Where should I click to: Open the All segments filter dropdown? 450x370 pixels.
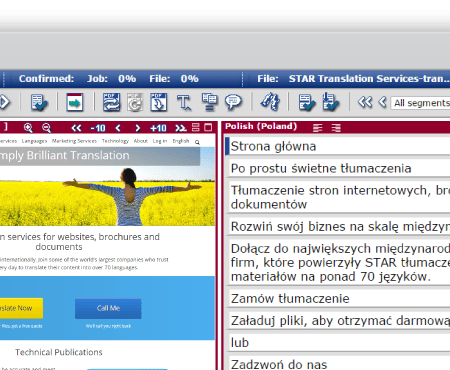pyautogui.click(x=421, y=103)
